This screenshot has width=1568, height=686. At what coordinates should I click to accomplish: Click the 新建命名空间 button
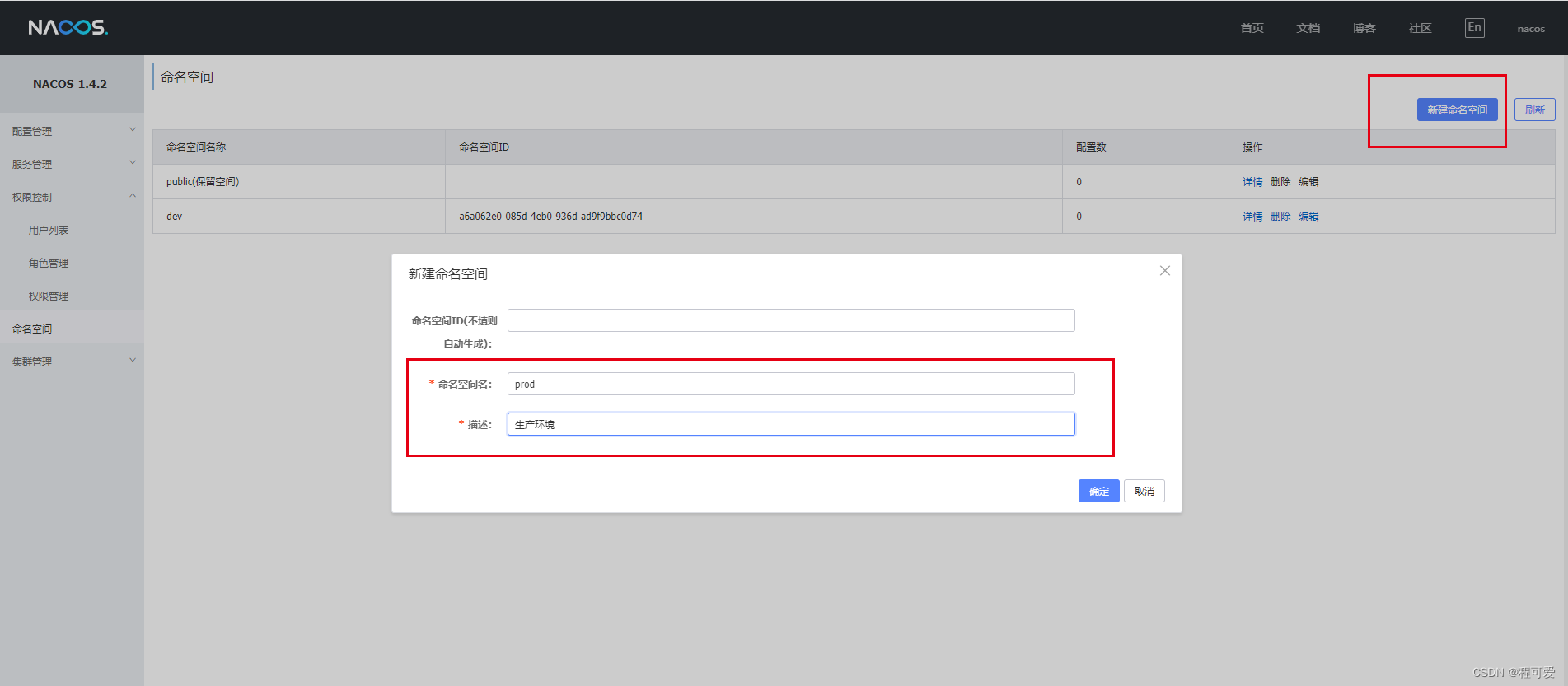pyautogui.click(x=1457, y=110)
